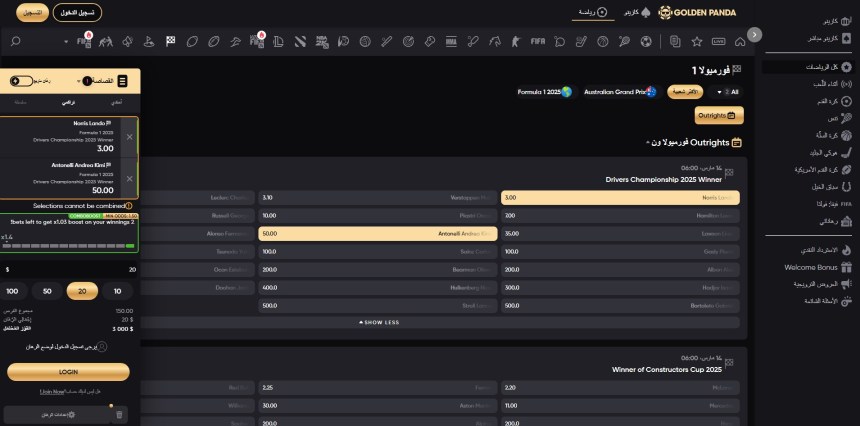
Task: Toggle the quick bet lightning switch
Action: coord(21,81)
